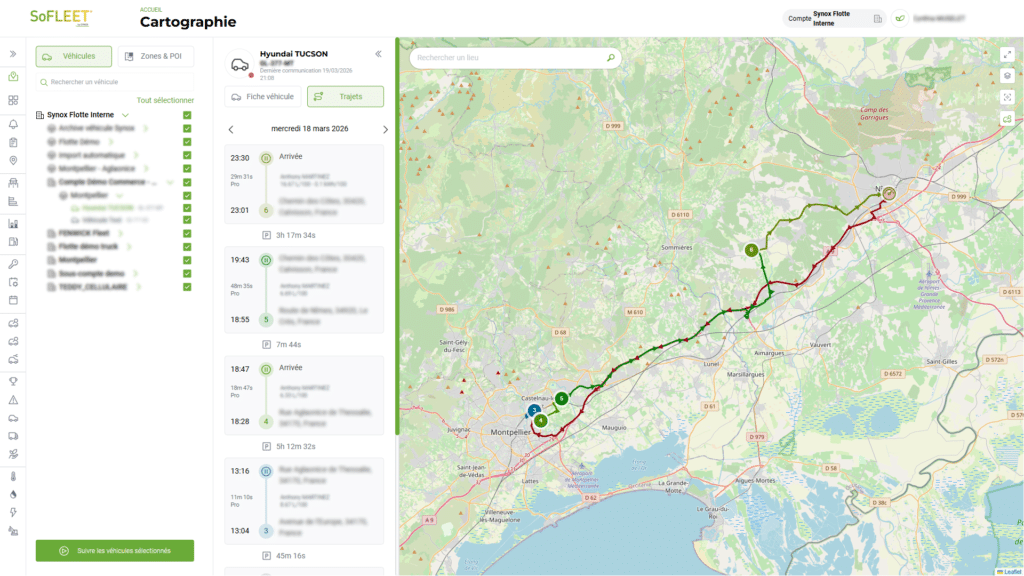Click the green vehicle map control icon
The image size is (1024, 576).
pos(1007,119)
